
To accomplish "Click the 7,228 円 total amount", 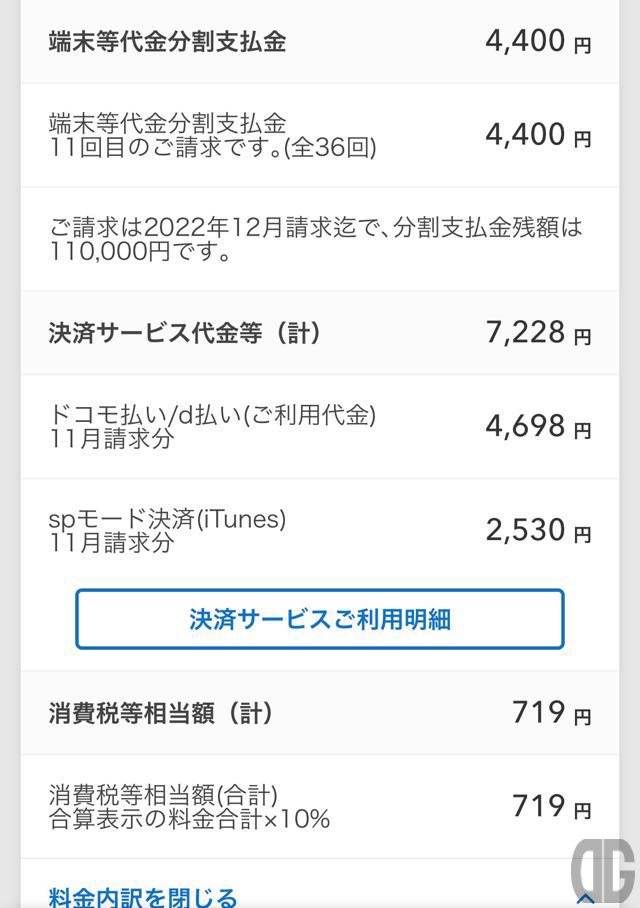I will pyautogui.click(x=538, y=333).
